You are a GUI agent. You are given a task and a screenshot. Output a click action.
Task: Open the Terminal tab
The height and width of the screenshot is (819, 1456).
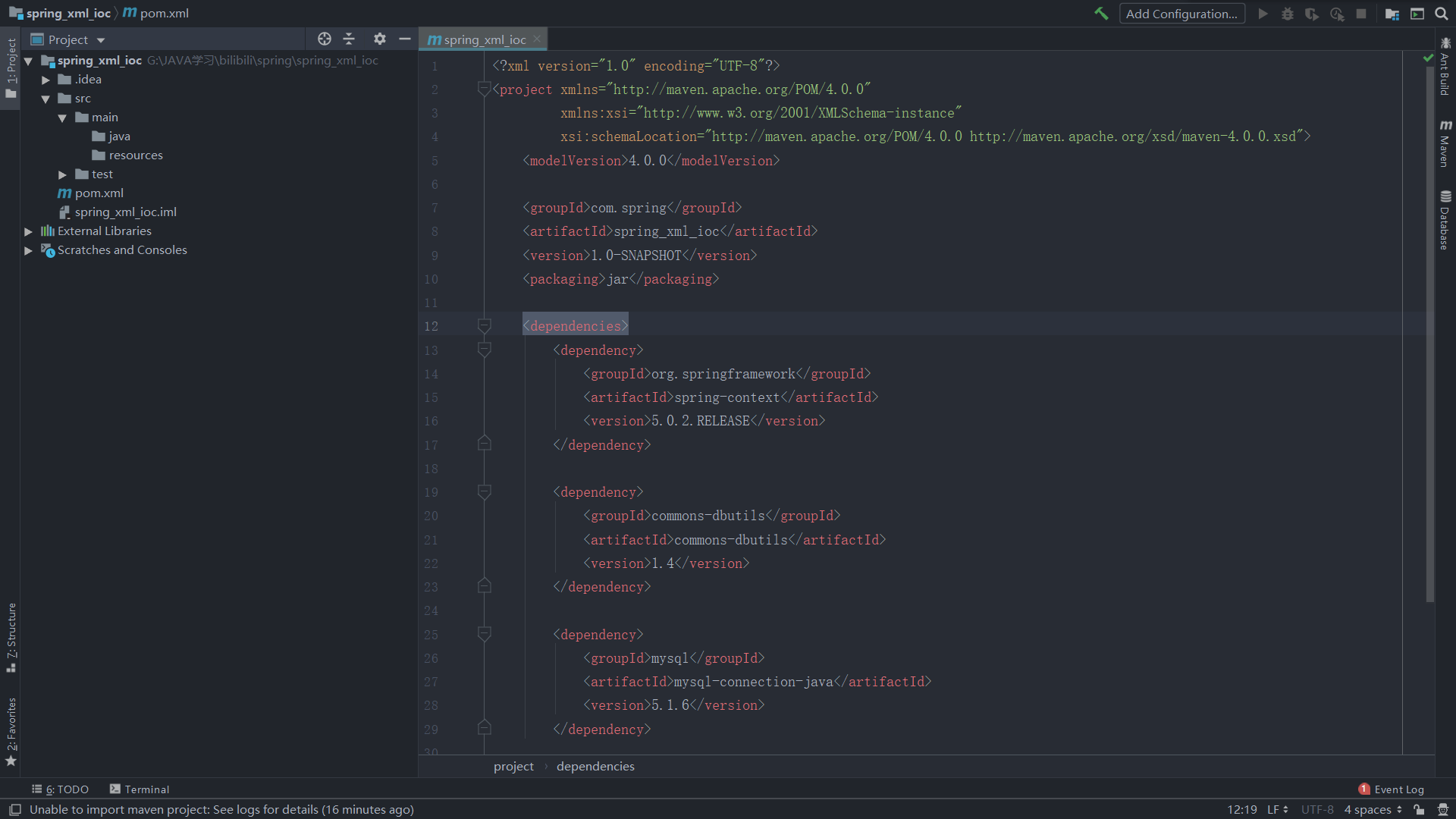click(140, 789)
